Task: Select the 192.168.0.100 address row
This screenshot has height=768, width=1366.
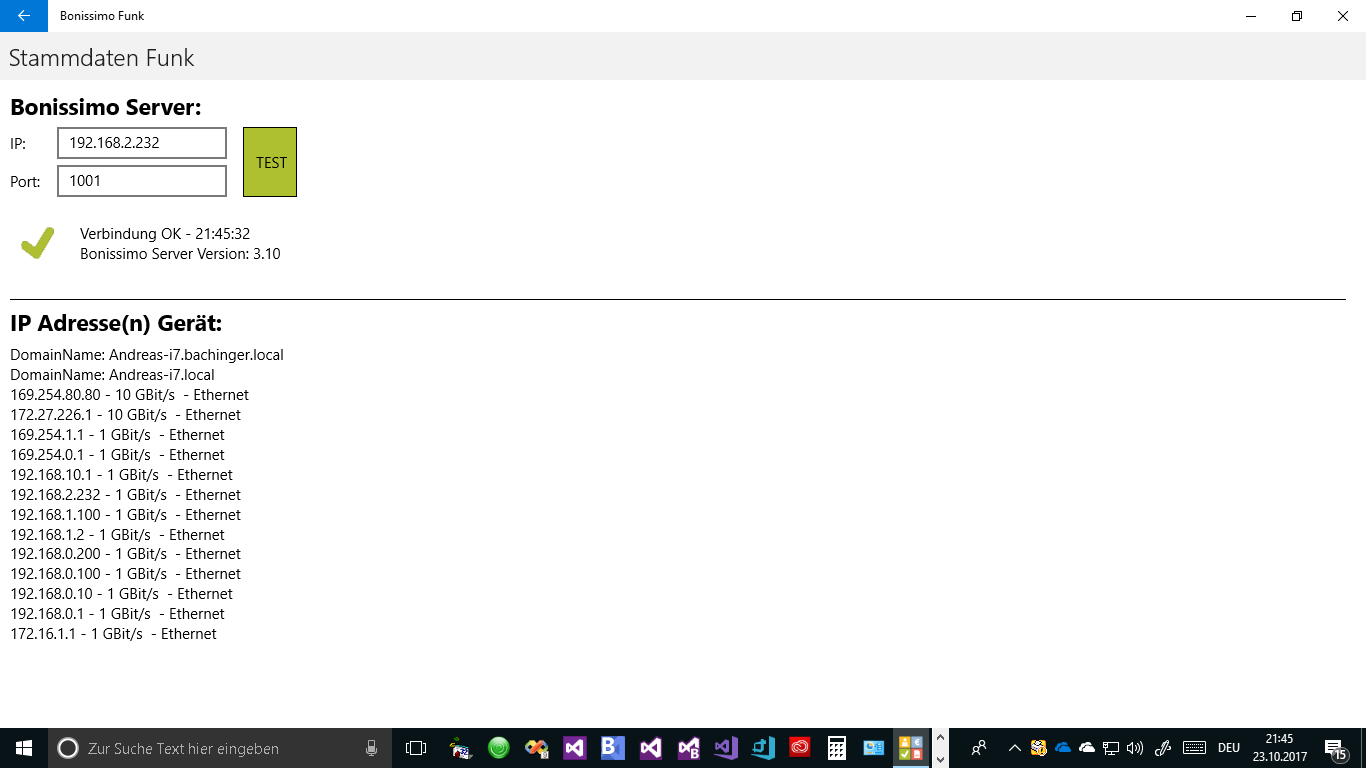Action: click(125, 574)
